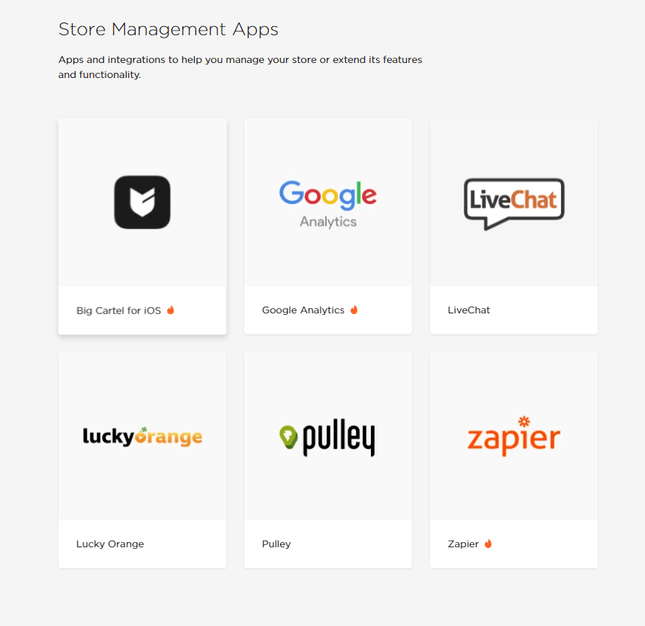Open the Zapier text label
Screen dimensions: 645x626
[x=463, y=544]
